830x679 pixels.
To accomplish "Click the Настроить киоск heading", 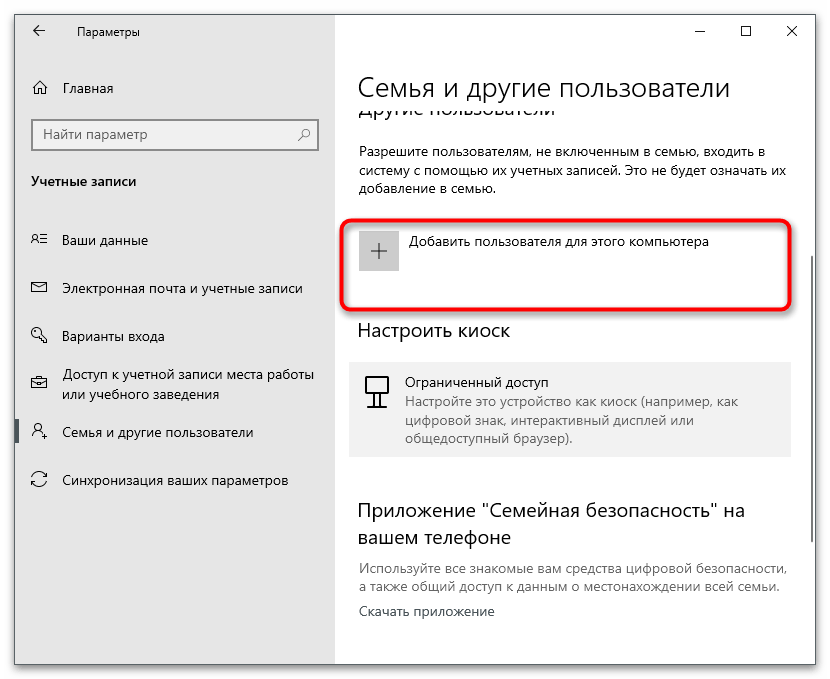I will [434, 331].
